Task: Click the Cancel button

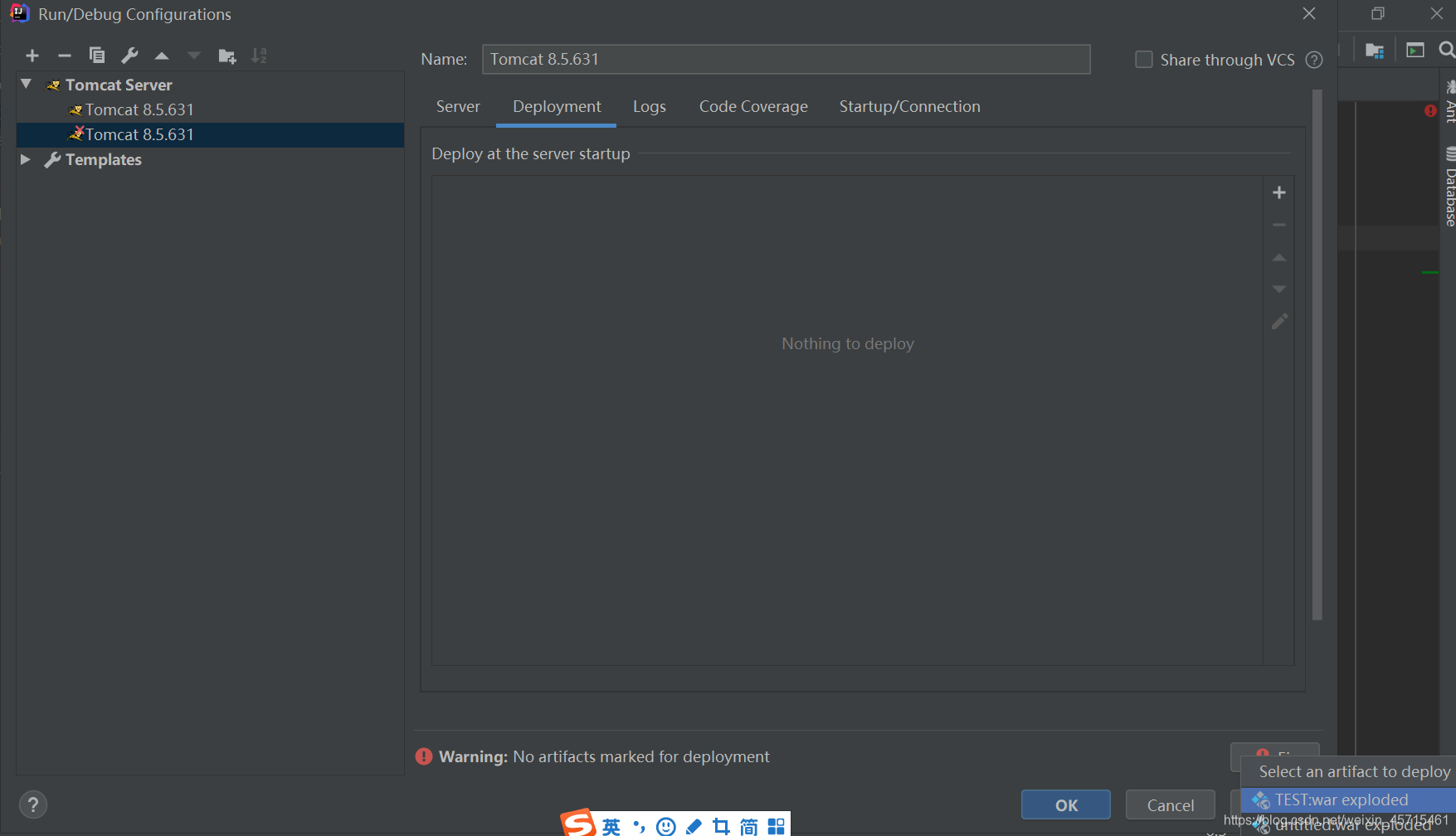Action: tap(1171, 804)
